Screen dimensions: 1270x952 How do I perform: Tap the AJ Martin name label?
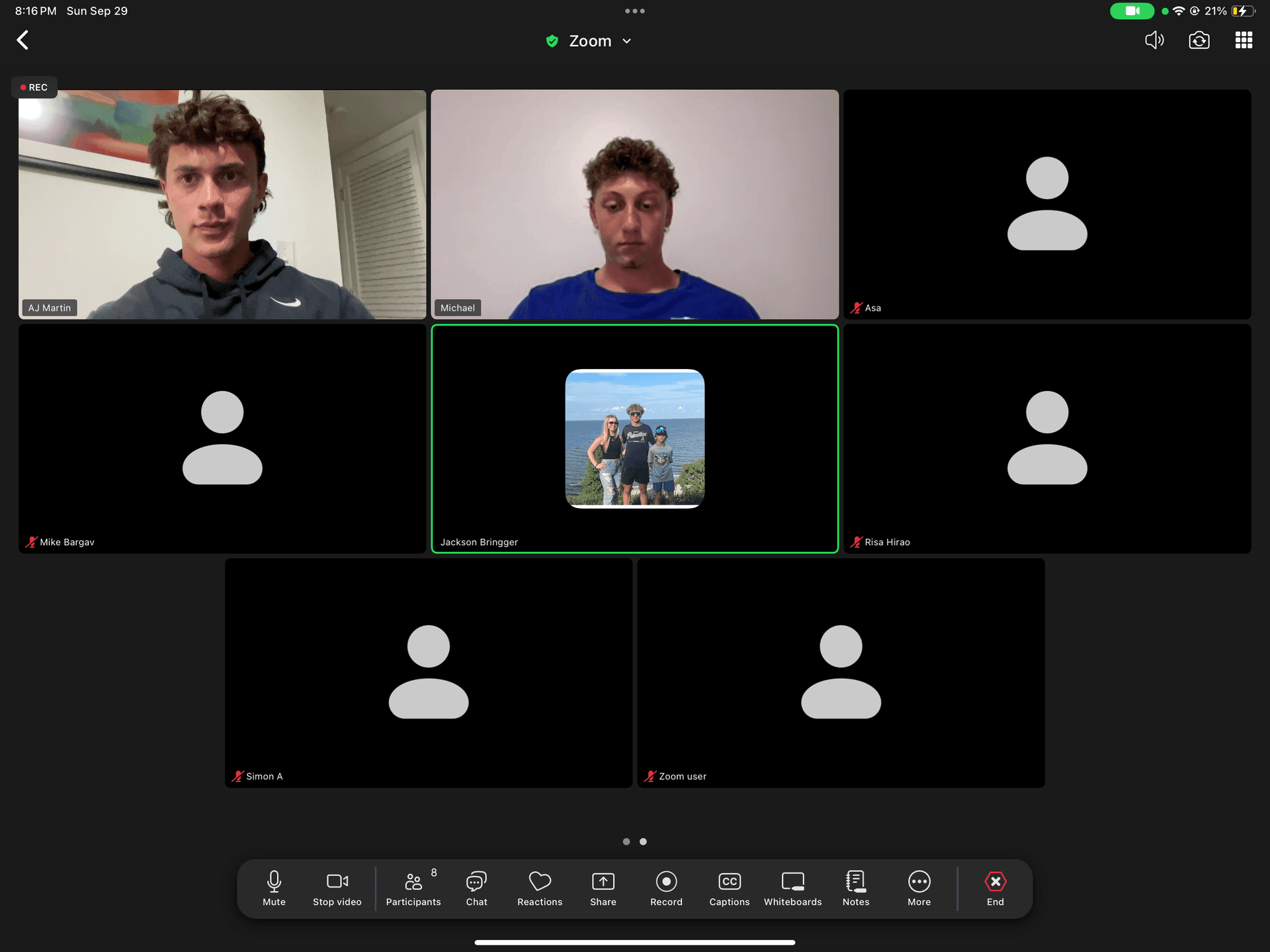tap(50, 308)
